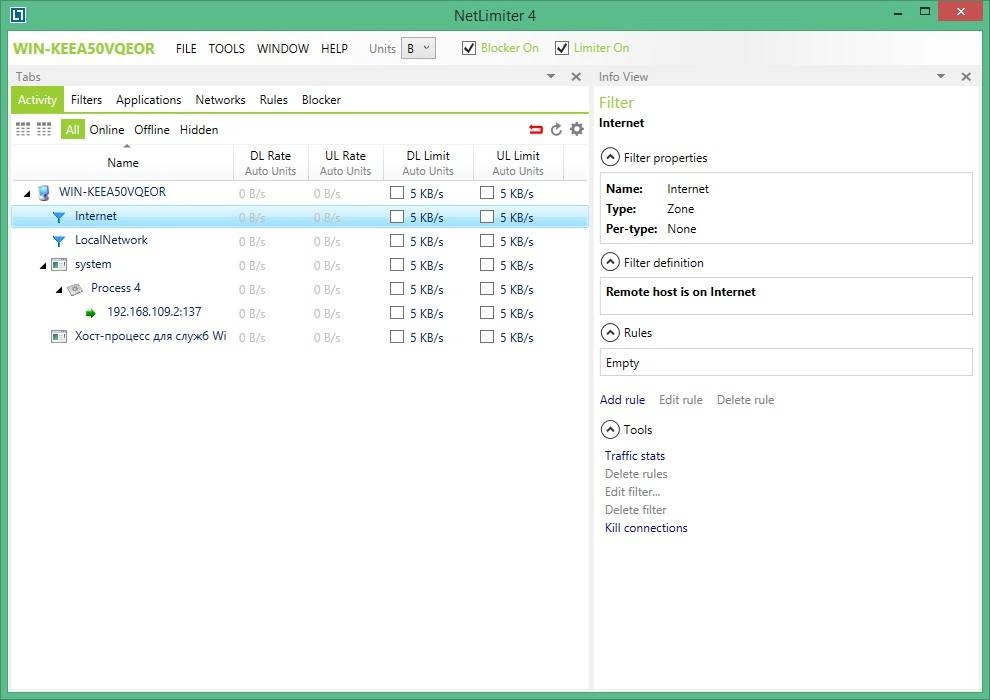Switch to the Applications tab
990x700 pixels.
[149, 100]
